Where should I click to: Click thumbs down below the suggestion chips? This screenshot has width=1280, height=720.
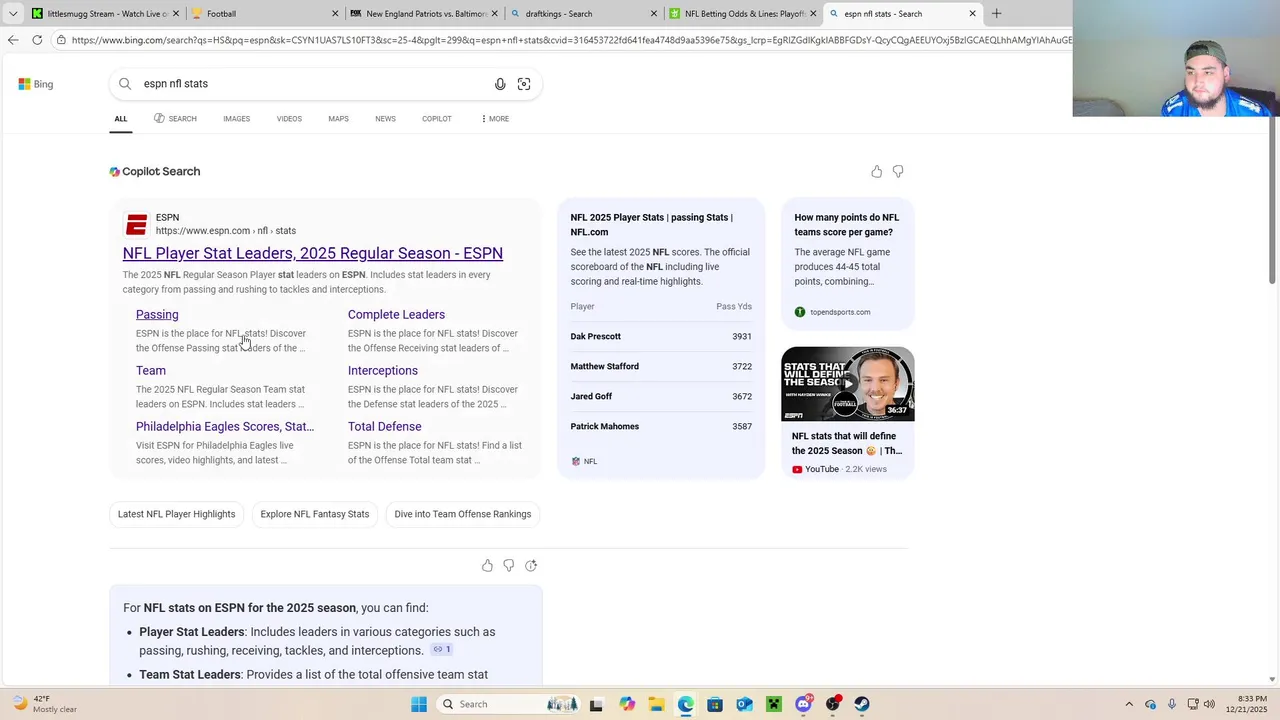point(509,566)
